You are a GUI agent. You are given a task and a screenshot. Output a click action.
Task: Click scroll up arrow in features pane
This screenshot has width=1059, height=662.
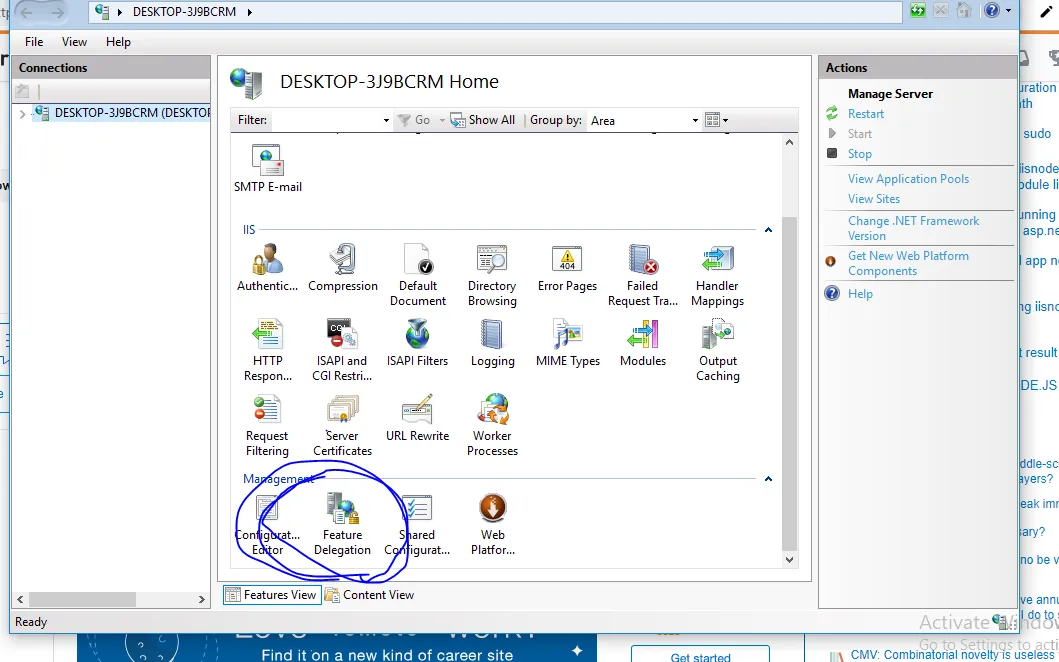[789, 142]
